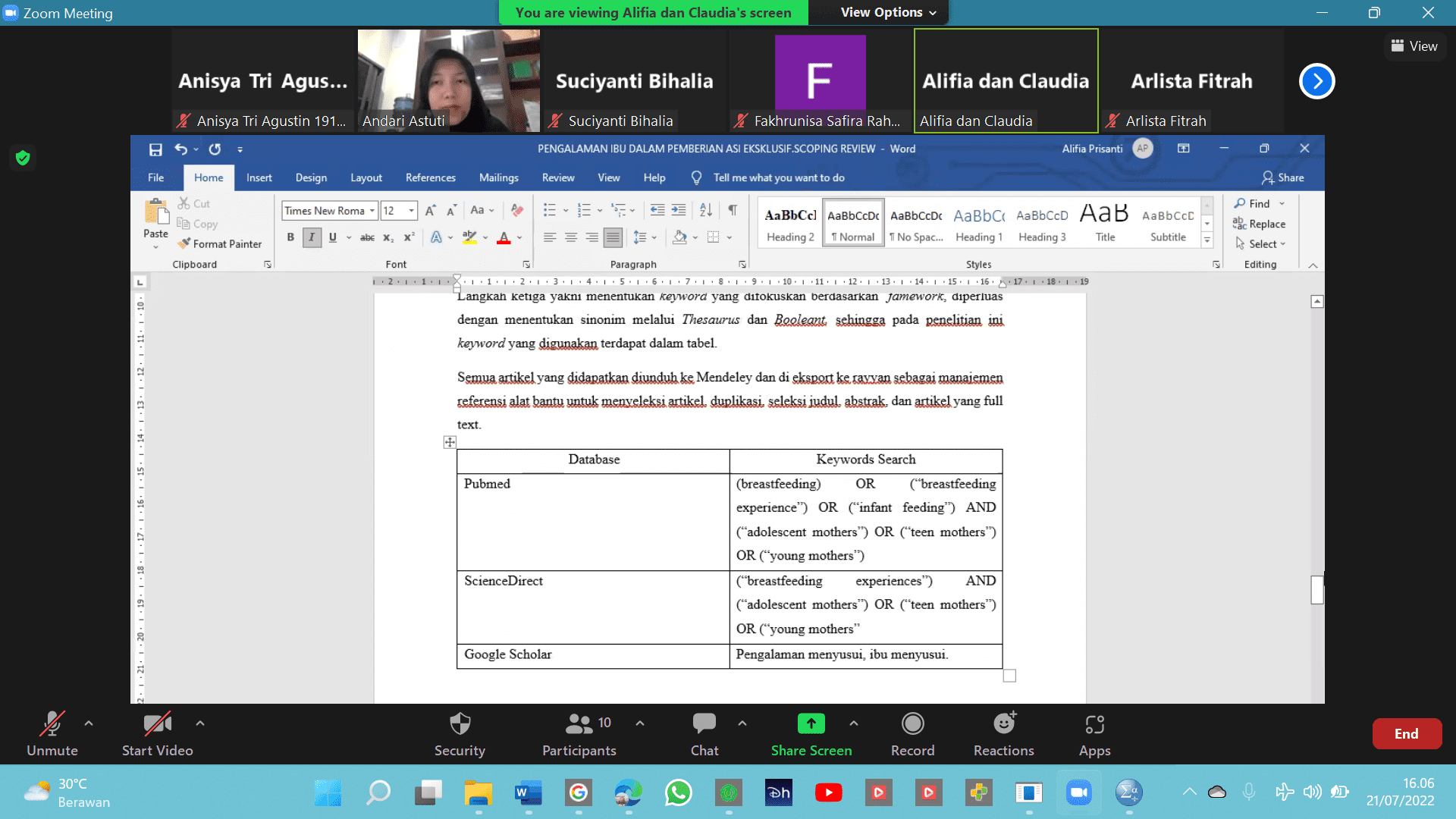Click the Decrease Indent icon
Viewport: 1456px width, 819px height.
point(657,210)
